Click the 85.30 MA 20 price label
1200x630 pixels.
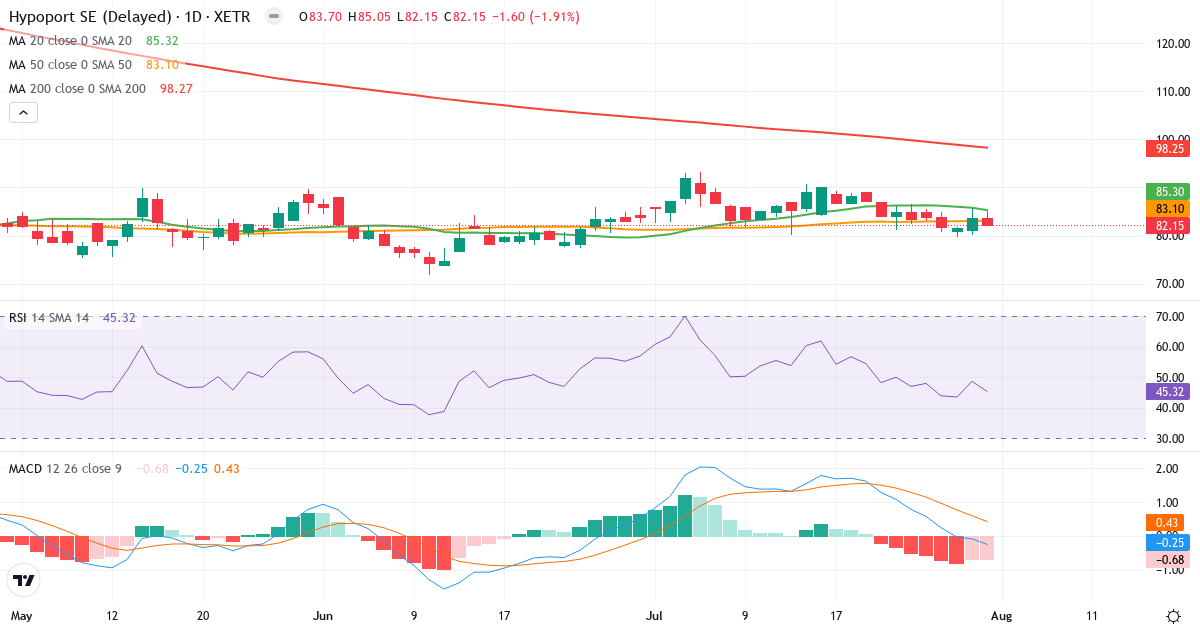coord(1169,191)
